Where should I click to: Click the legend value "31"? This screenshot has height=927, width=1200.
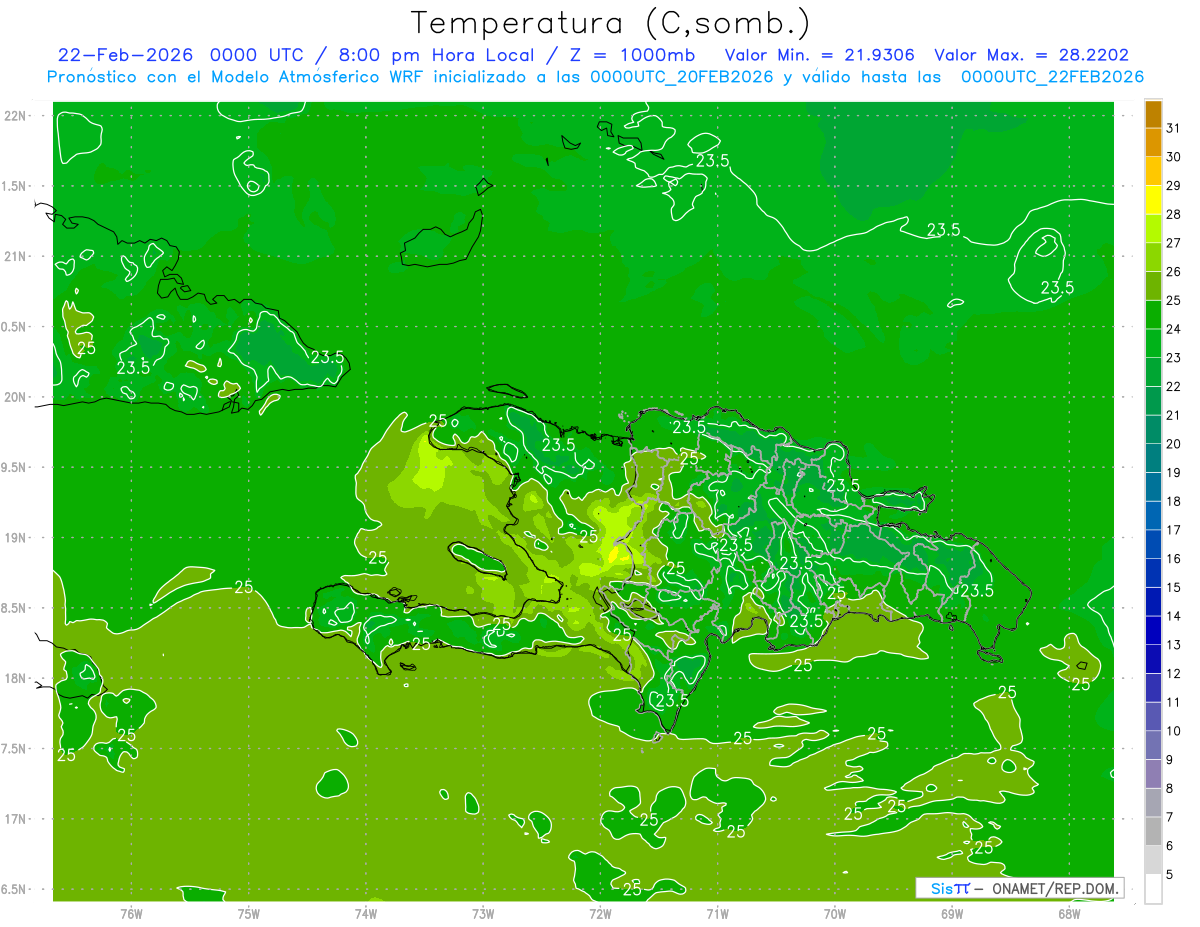pos(1174,128)
